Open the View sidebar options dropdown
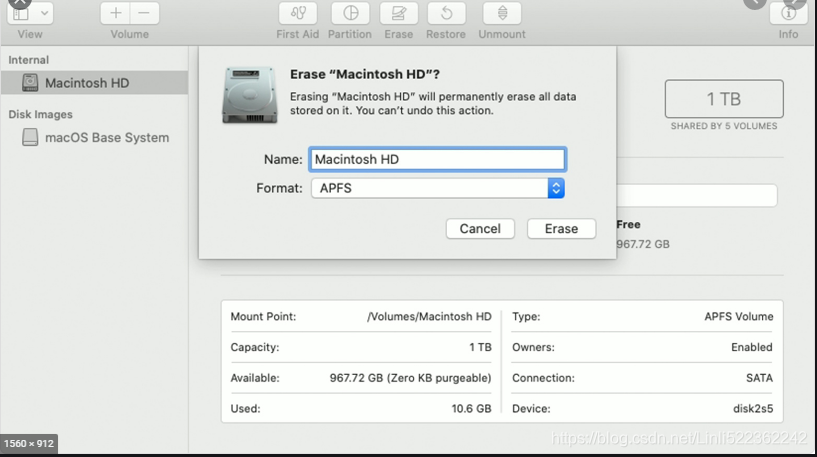The height and width of the screenshot is (457, 817). click(x=30, y=13)
